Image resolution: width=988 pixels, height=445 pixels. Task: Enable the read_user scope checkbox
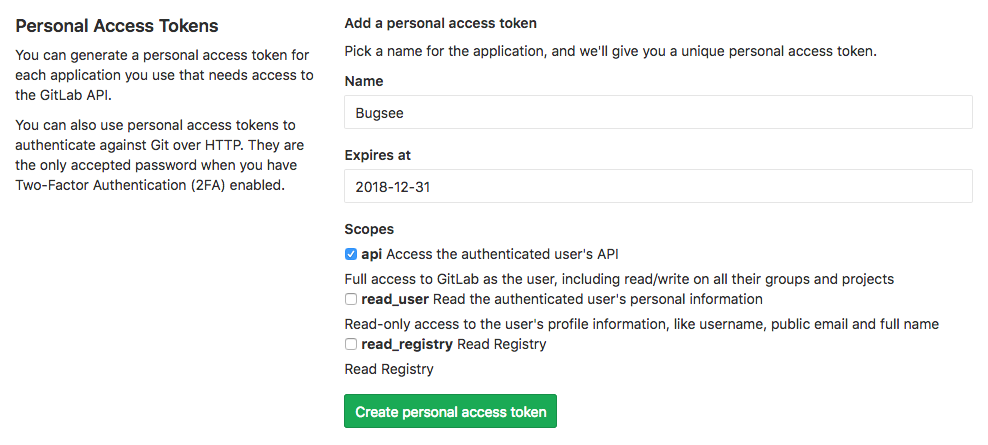[x=351, y=299]
